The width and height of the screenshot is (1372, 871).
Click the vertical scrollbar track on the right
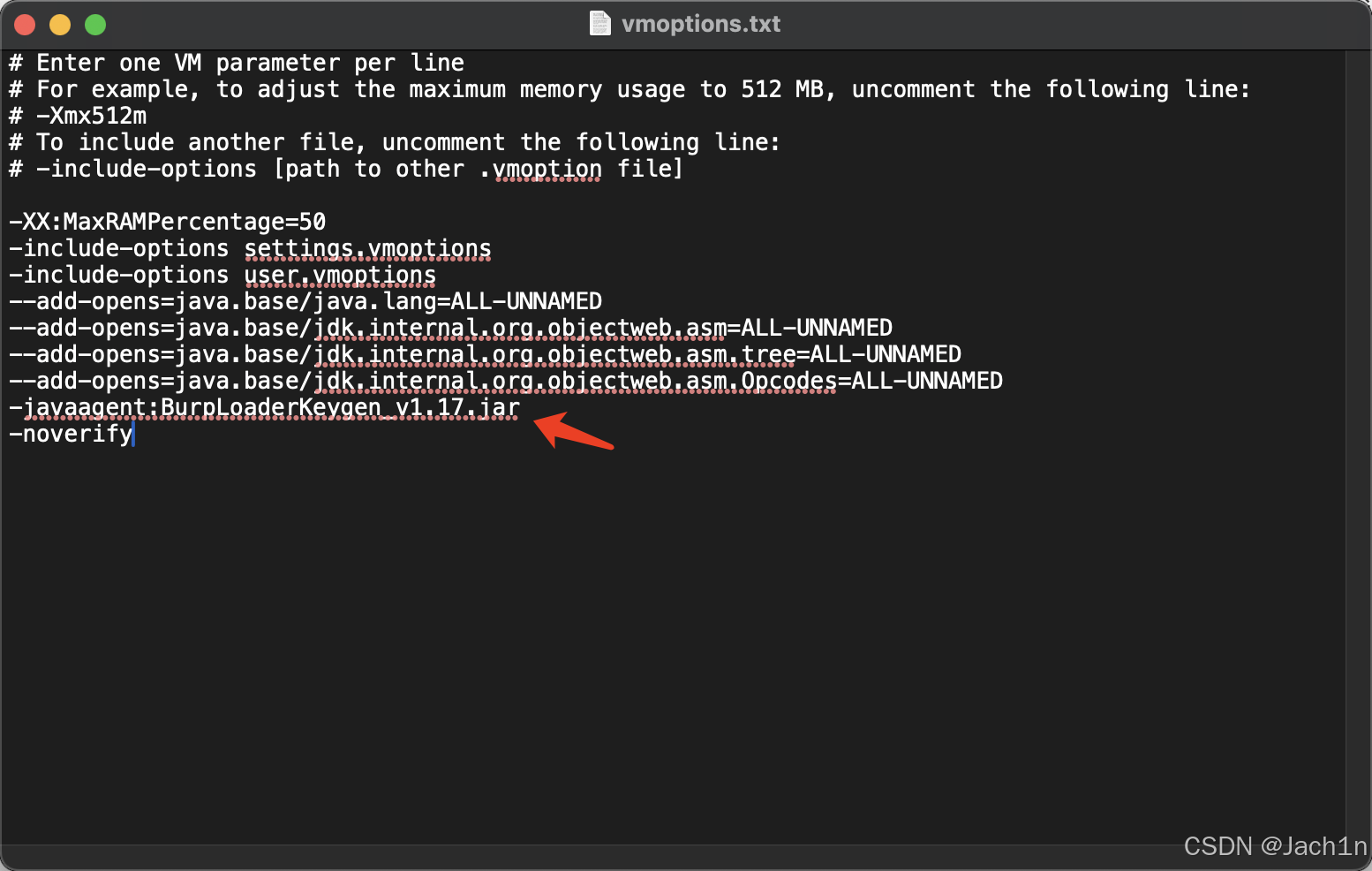pyautogui.click(x=1357, y=442)
